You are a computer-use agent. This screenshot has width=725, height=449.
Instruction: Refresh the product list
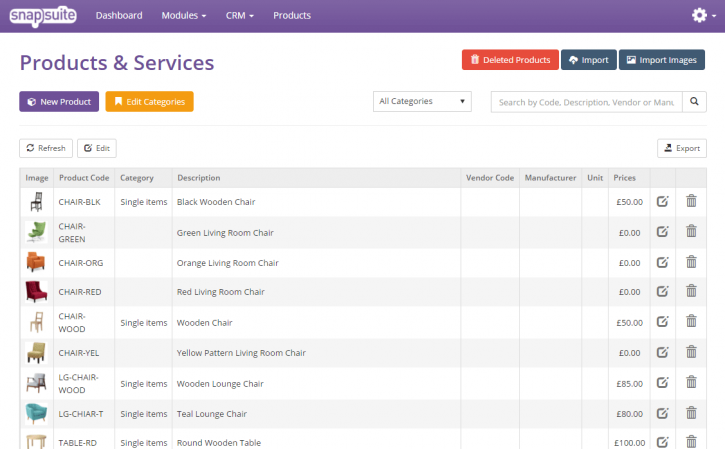click(46, 148)
